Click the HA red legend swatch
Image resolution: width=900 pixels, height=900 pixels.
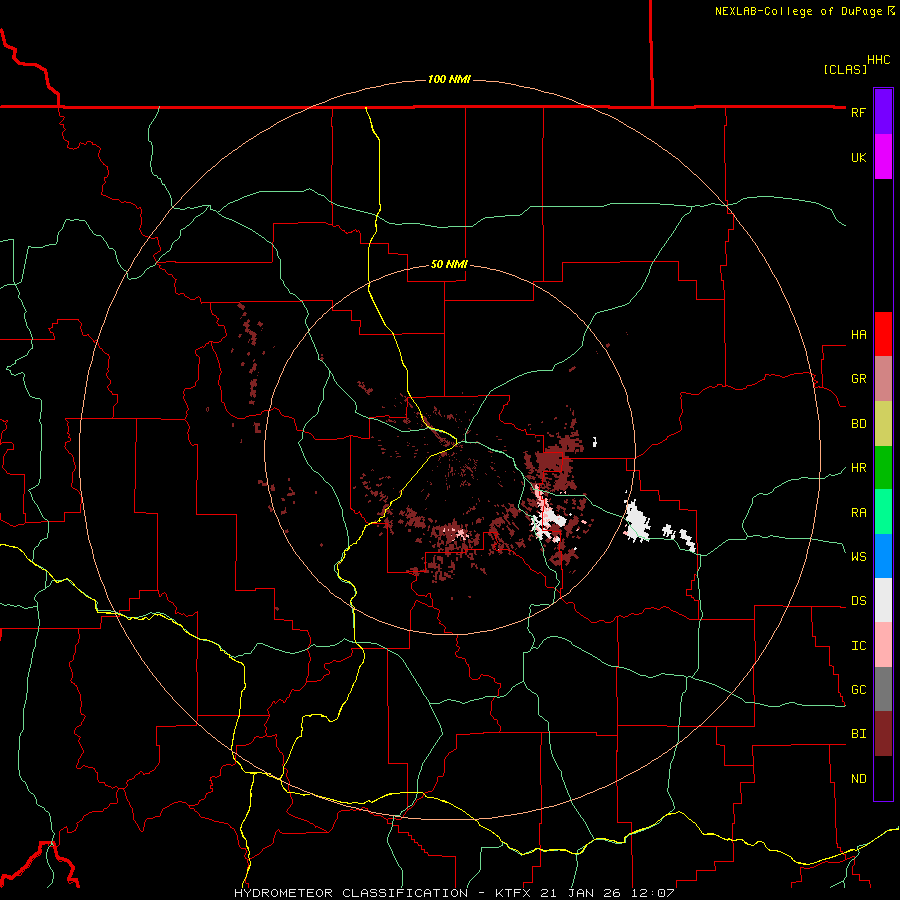pyautogui.click(x=883, y=334)
